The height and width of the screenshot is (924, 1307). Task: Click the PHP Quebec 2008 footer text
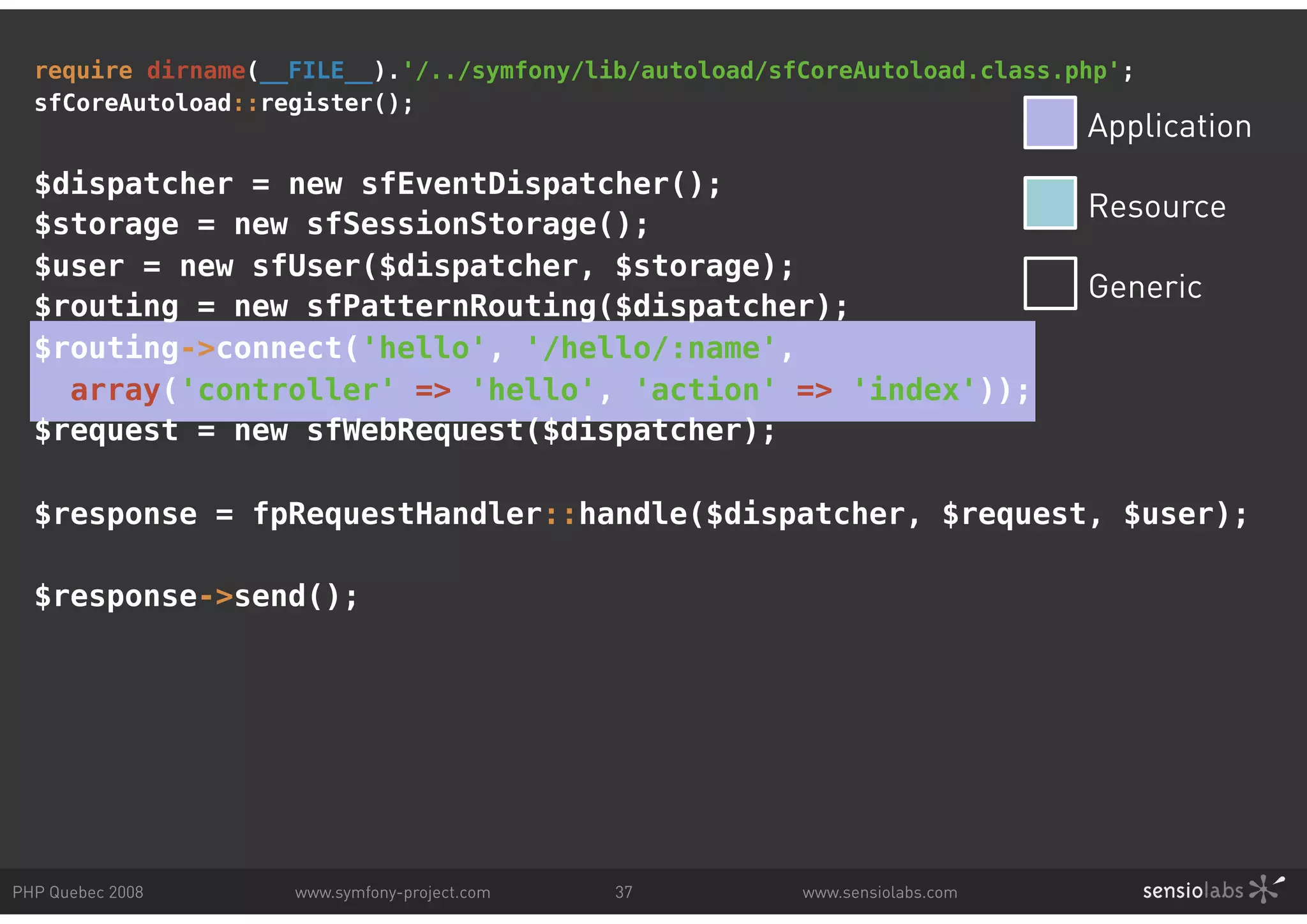[78, 892]
